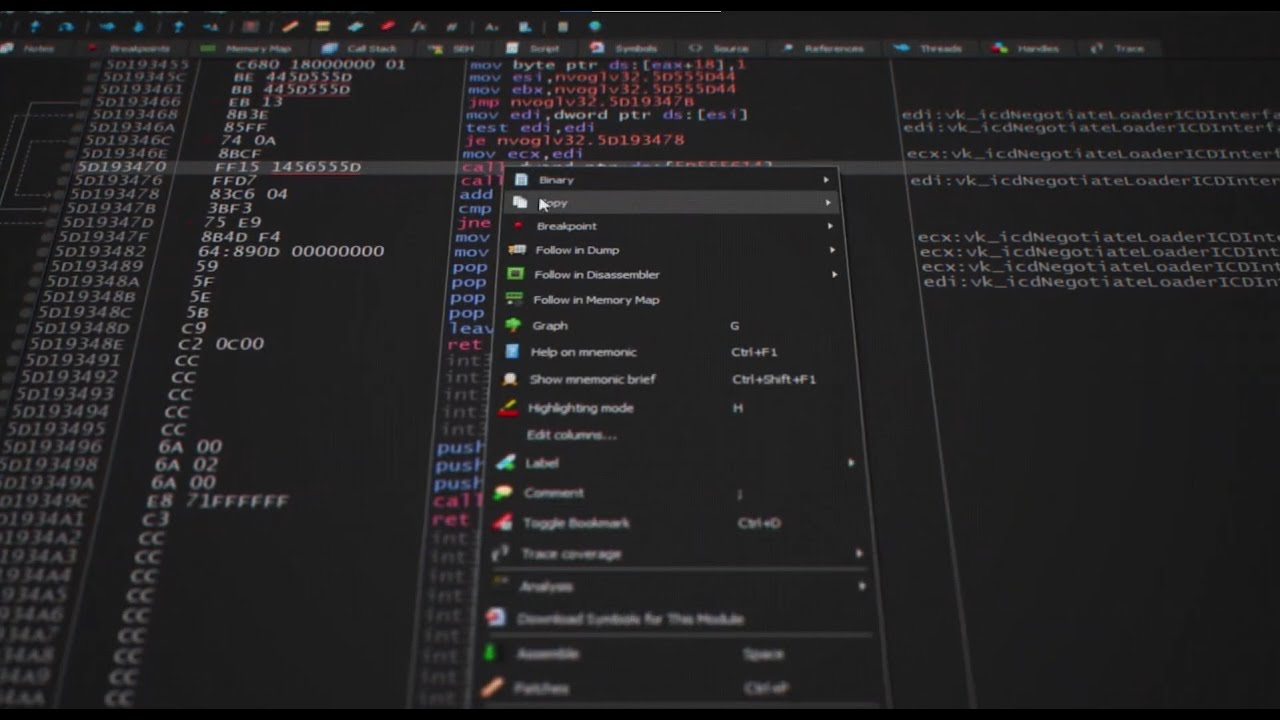Switch to the References tab
1280x720 pixels.
(824, 48)
